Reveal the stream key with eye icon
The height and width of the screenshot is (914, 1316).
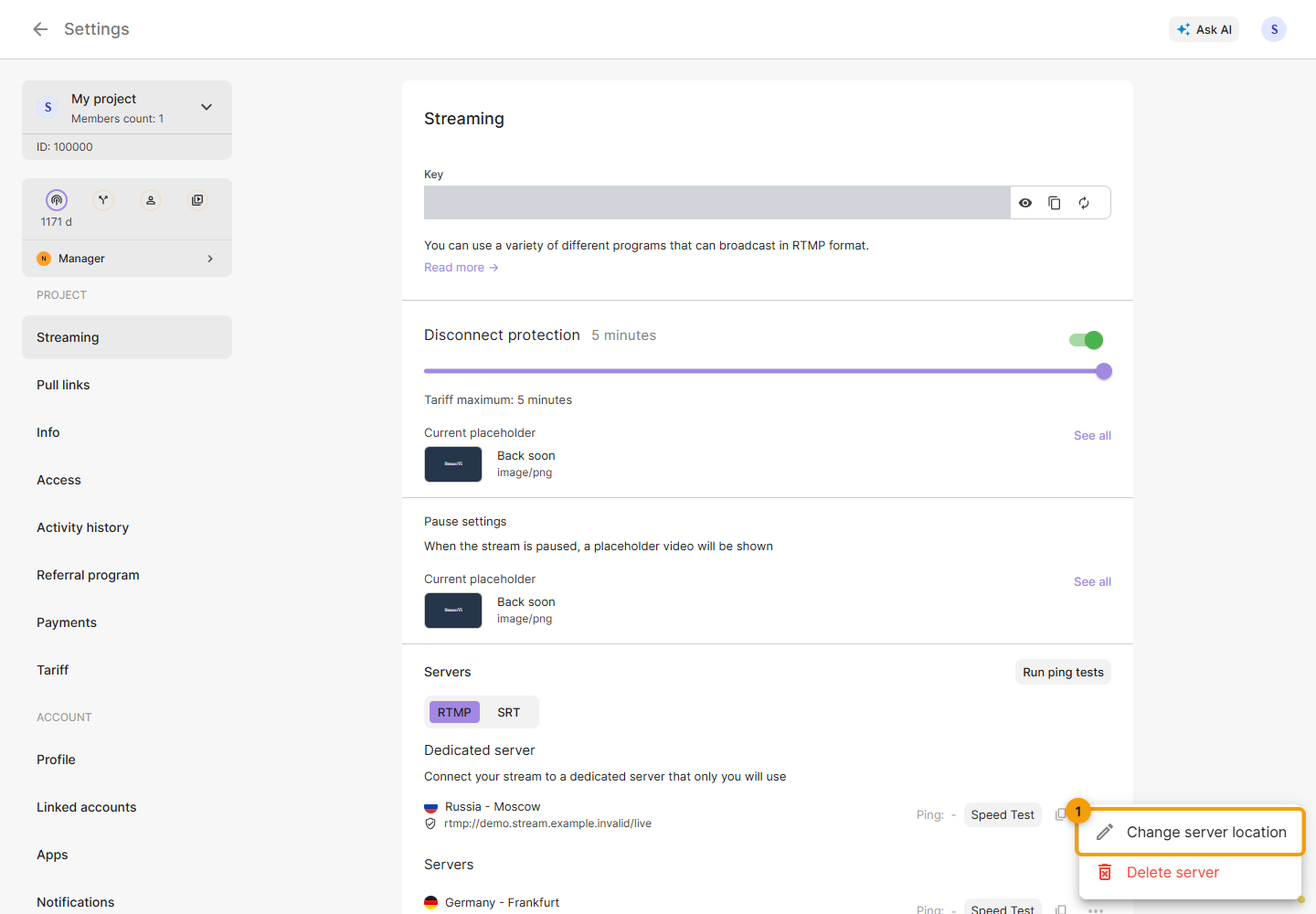click(1025, 203)
